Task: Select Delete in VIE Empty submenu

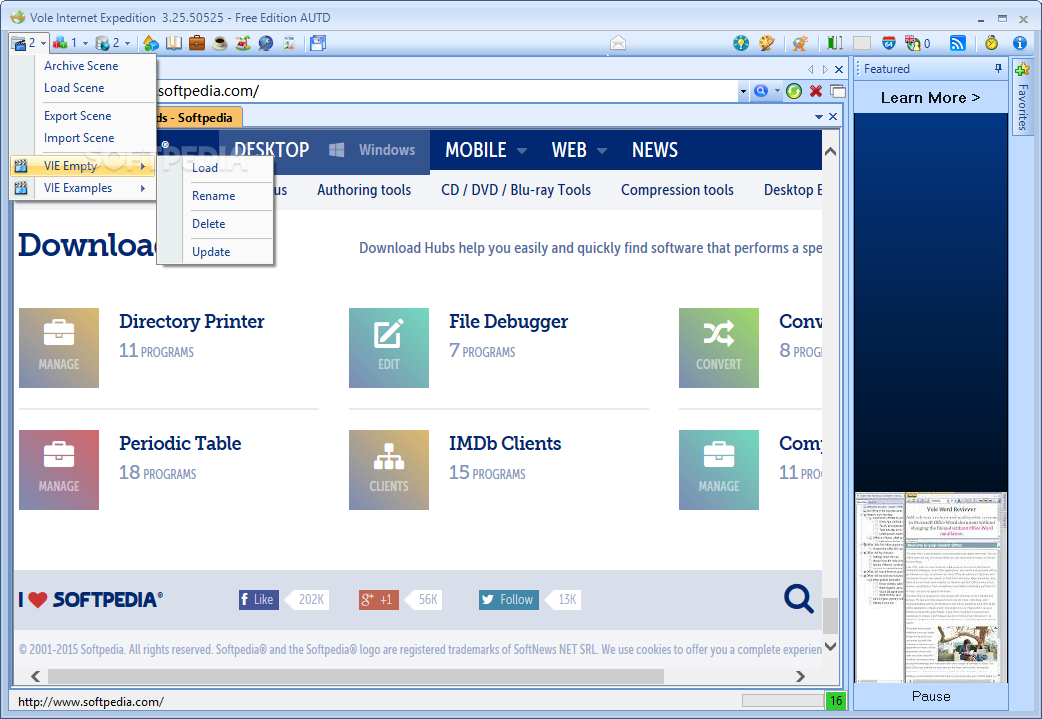Action: (x=209, y=224)
